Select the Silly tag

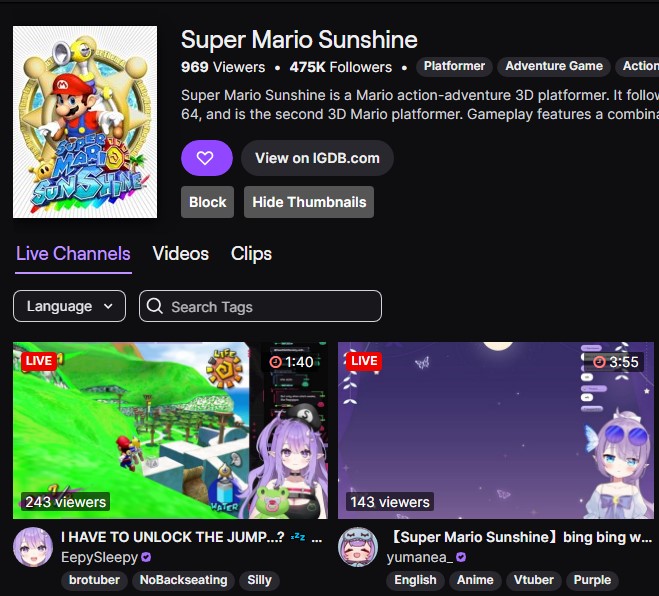pyautogui.click(x=259, y=580)
